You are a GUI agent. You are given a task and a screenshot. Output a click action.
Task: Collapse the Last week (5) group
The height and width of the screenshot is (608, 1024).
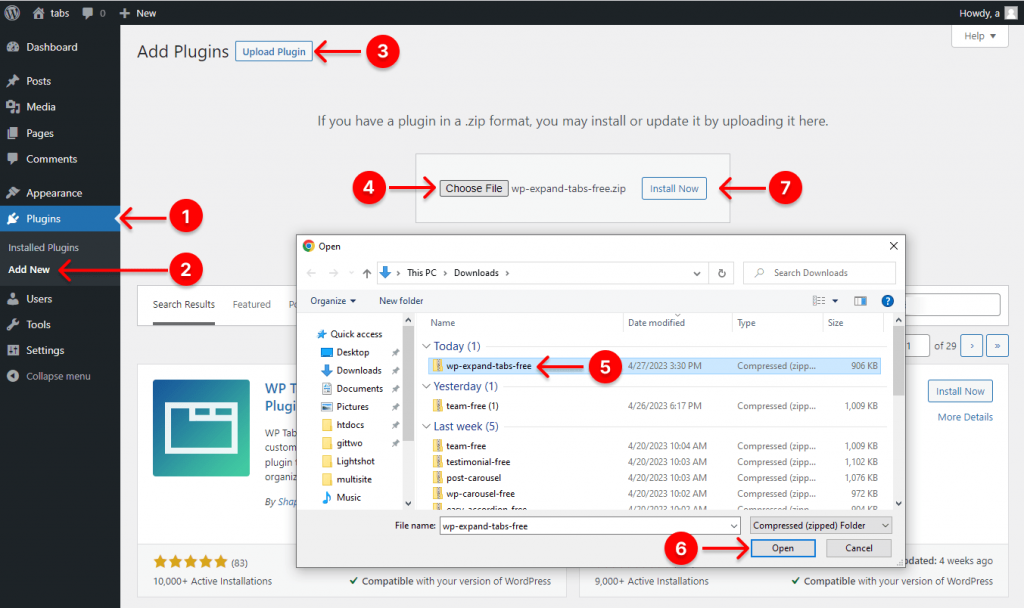coord(426,426)
